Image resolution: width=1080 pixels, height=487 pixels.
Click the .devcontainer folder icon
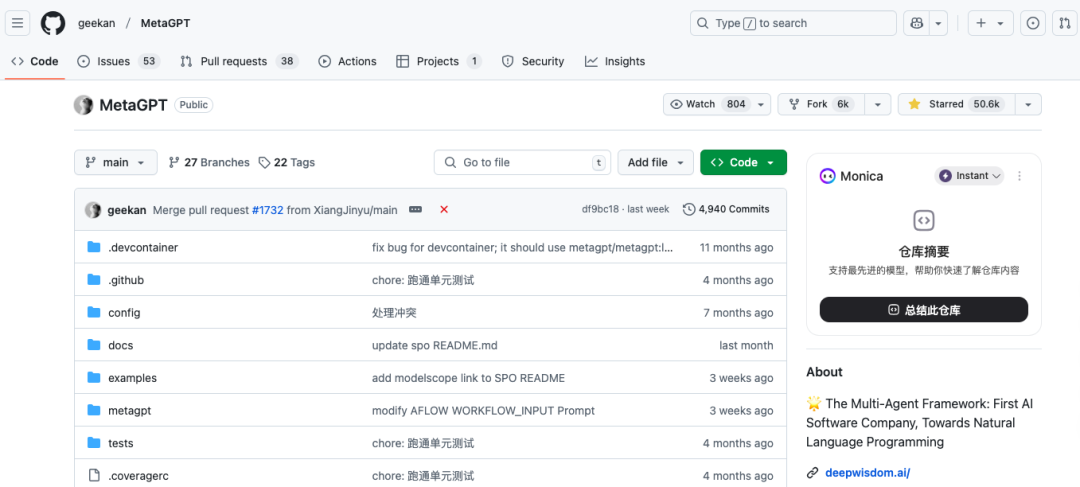[94, 247]
